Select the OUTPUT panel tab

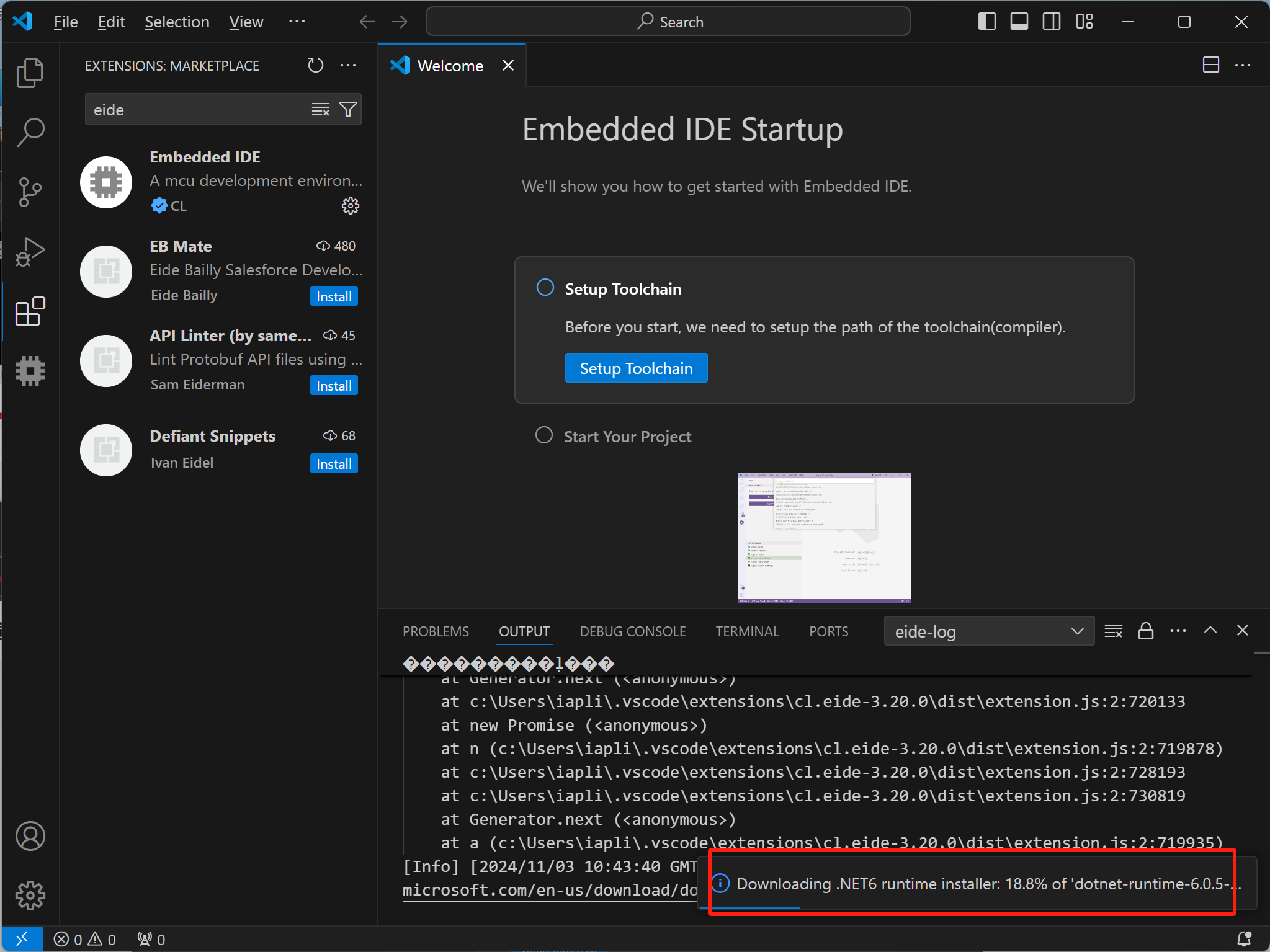[524, 631]
